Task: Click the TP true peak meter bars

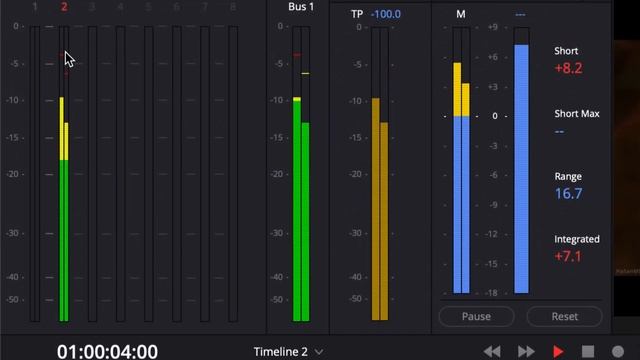Action: pos(380,174)
